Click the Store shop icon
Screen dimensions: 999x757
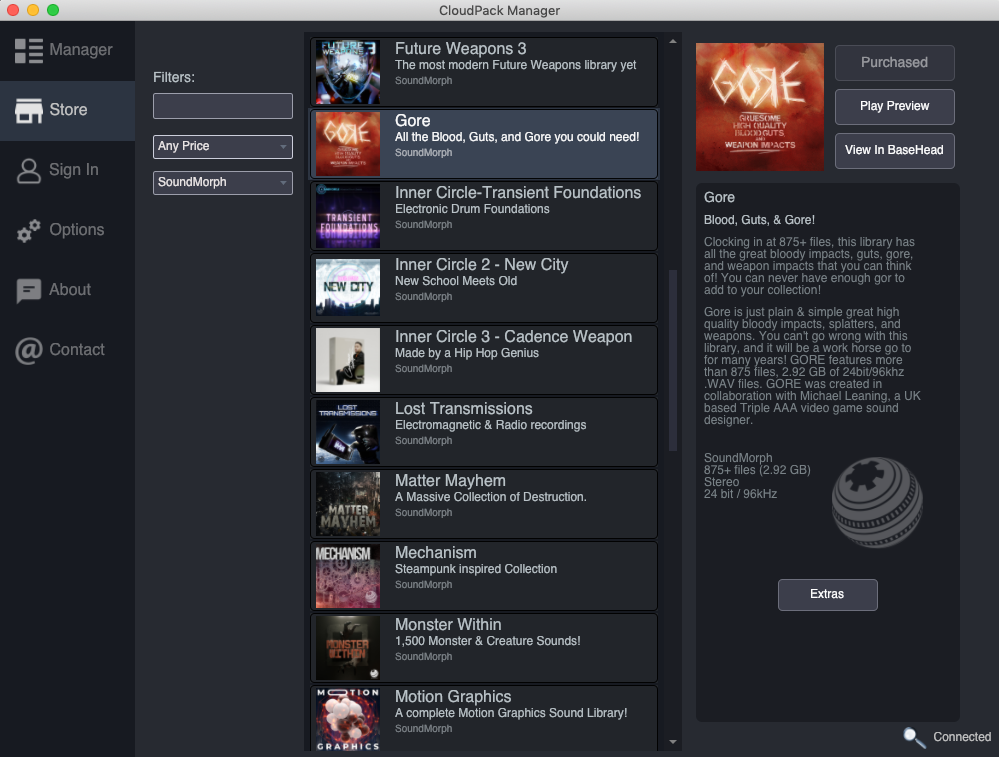click(29, 111)
